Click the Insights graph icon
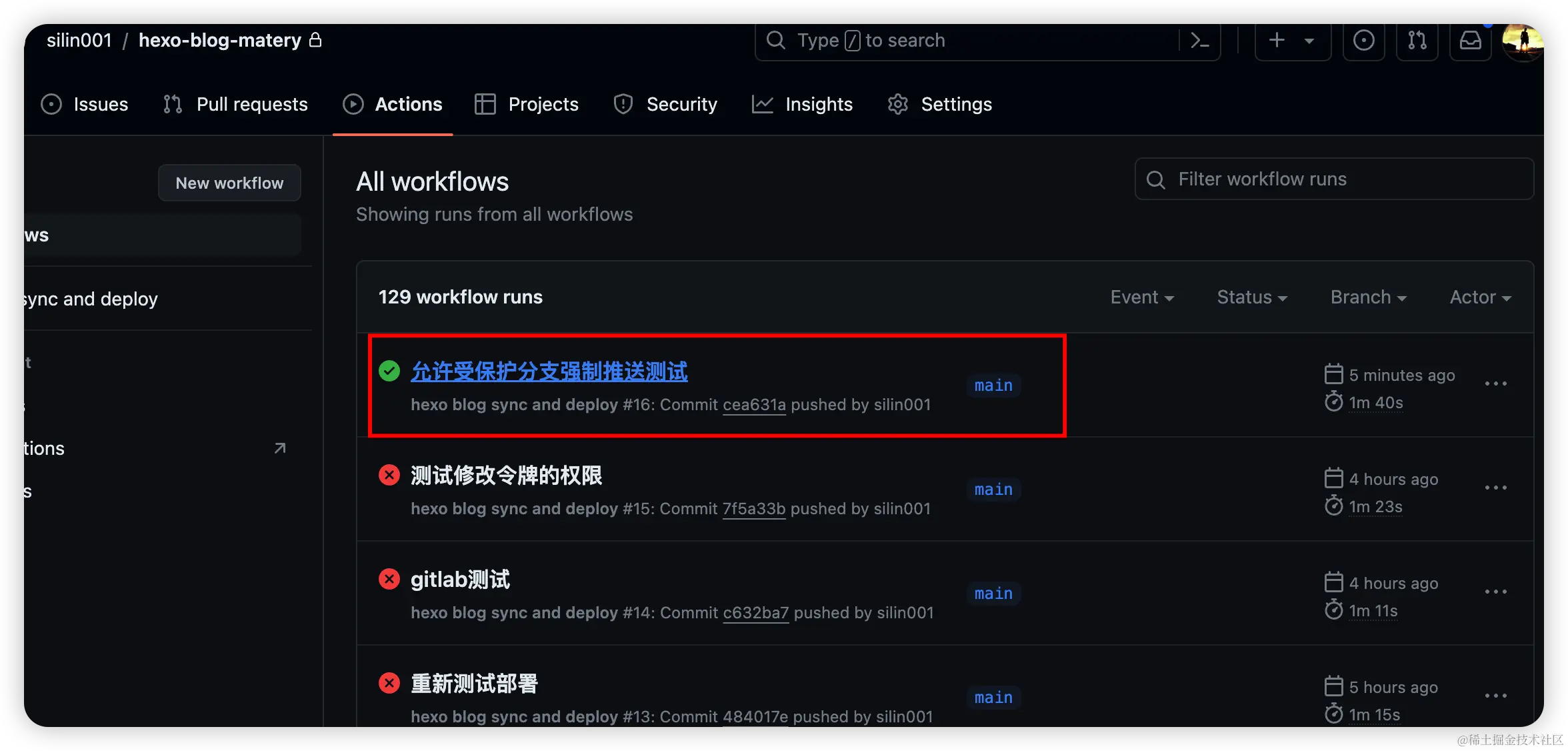The width and height of the screenshot is (1568, 751). tap(762, 104)
